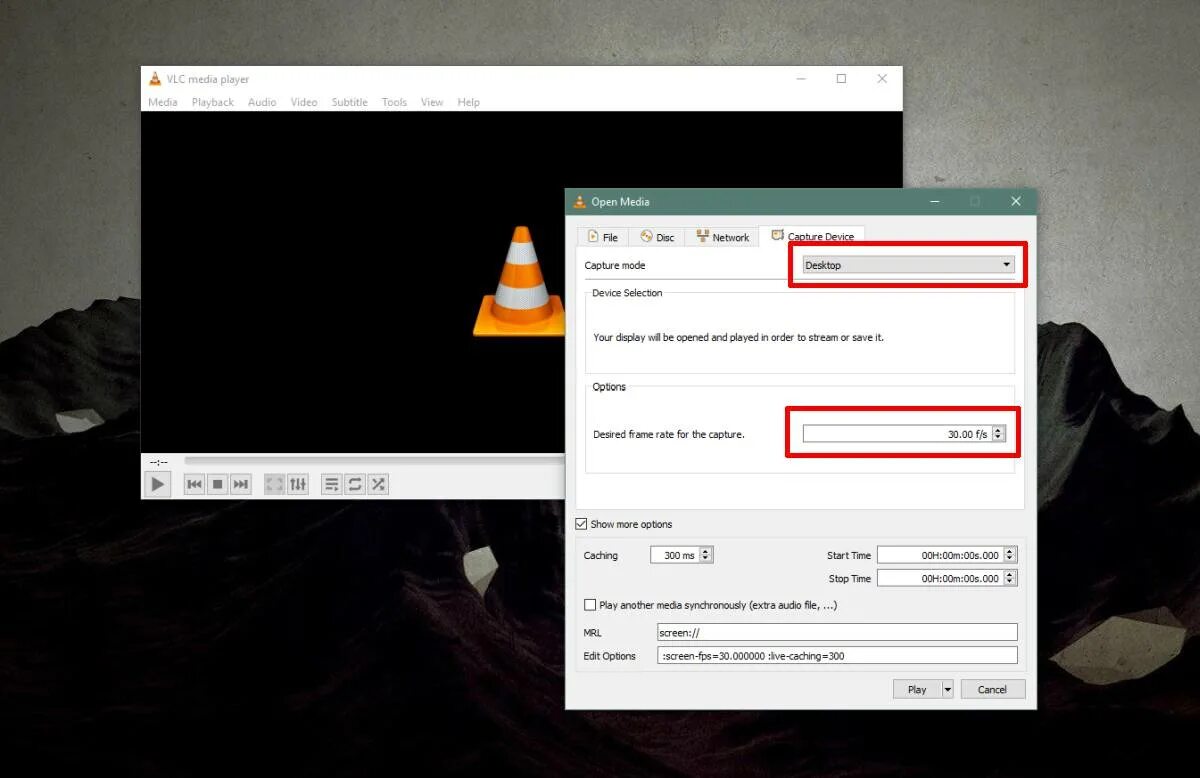Open the Tools menu
This screenshot has height=778, width=1200.
394,102
